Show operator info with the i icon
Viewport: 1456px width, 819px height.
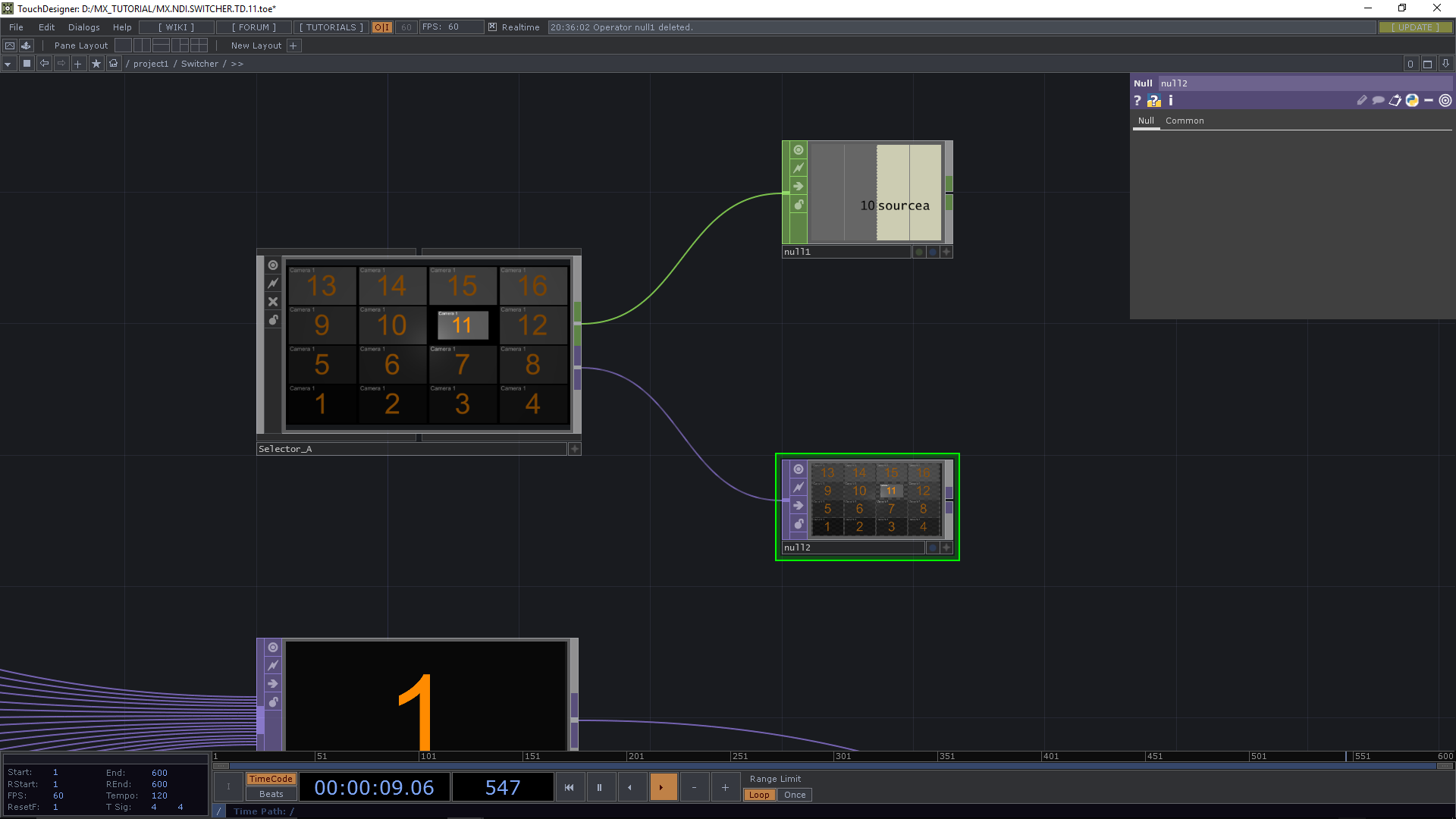[x=1171, y=100]
